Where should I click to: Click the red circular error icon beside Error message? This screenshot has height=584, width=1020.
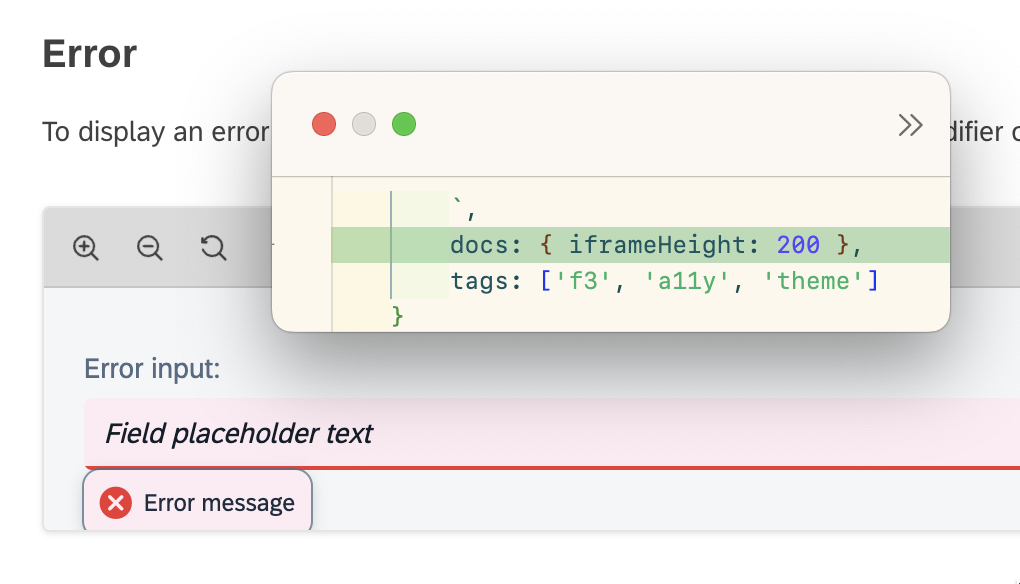point(115,502)
